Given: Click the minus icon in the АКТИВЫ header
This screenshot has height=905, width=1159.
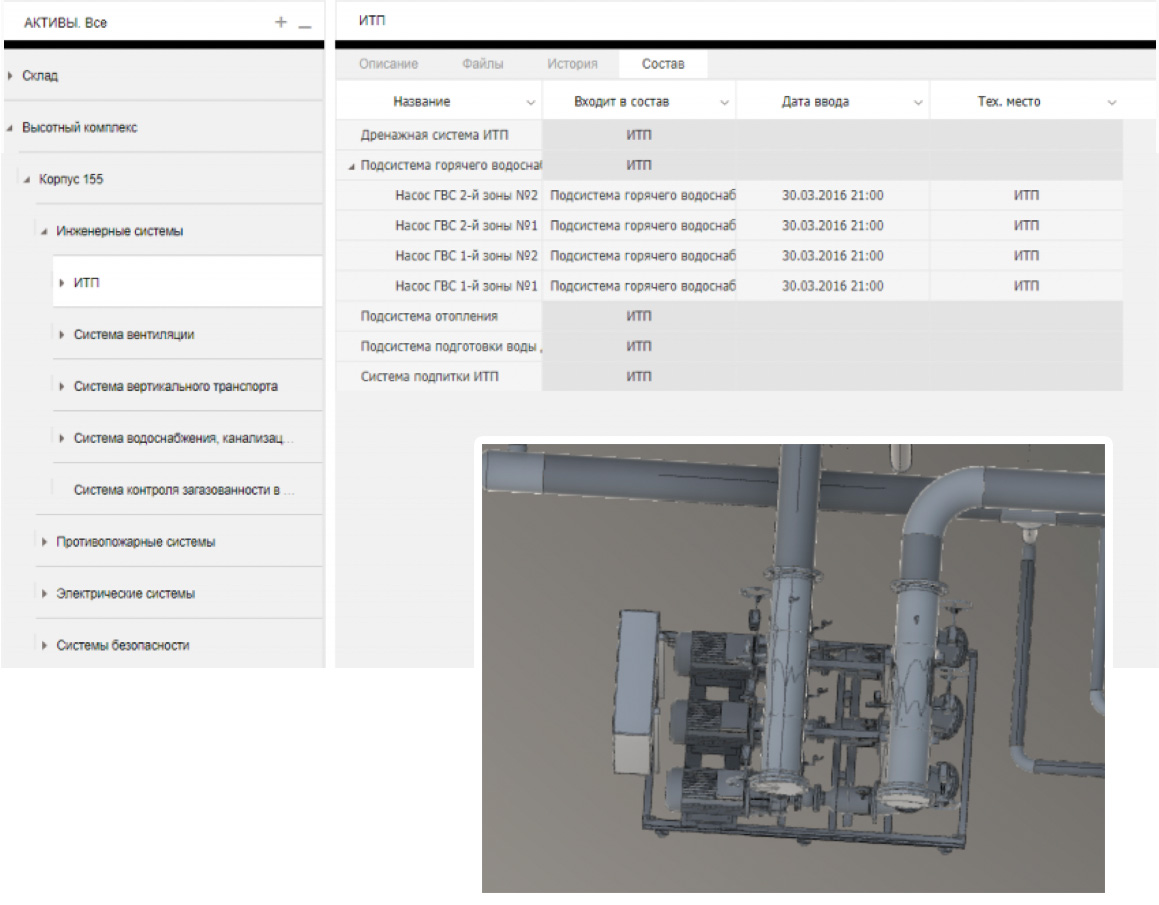Looking at the screenshot, I should tap(305, 23).
